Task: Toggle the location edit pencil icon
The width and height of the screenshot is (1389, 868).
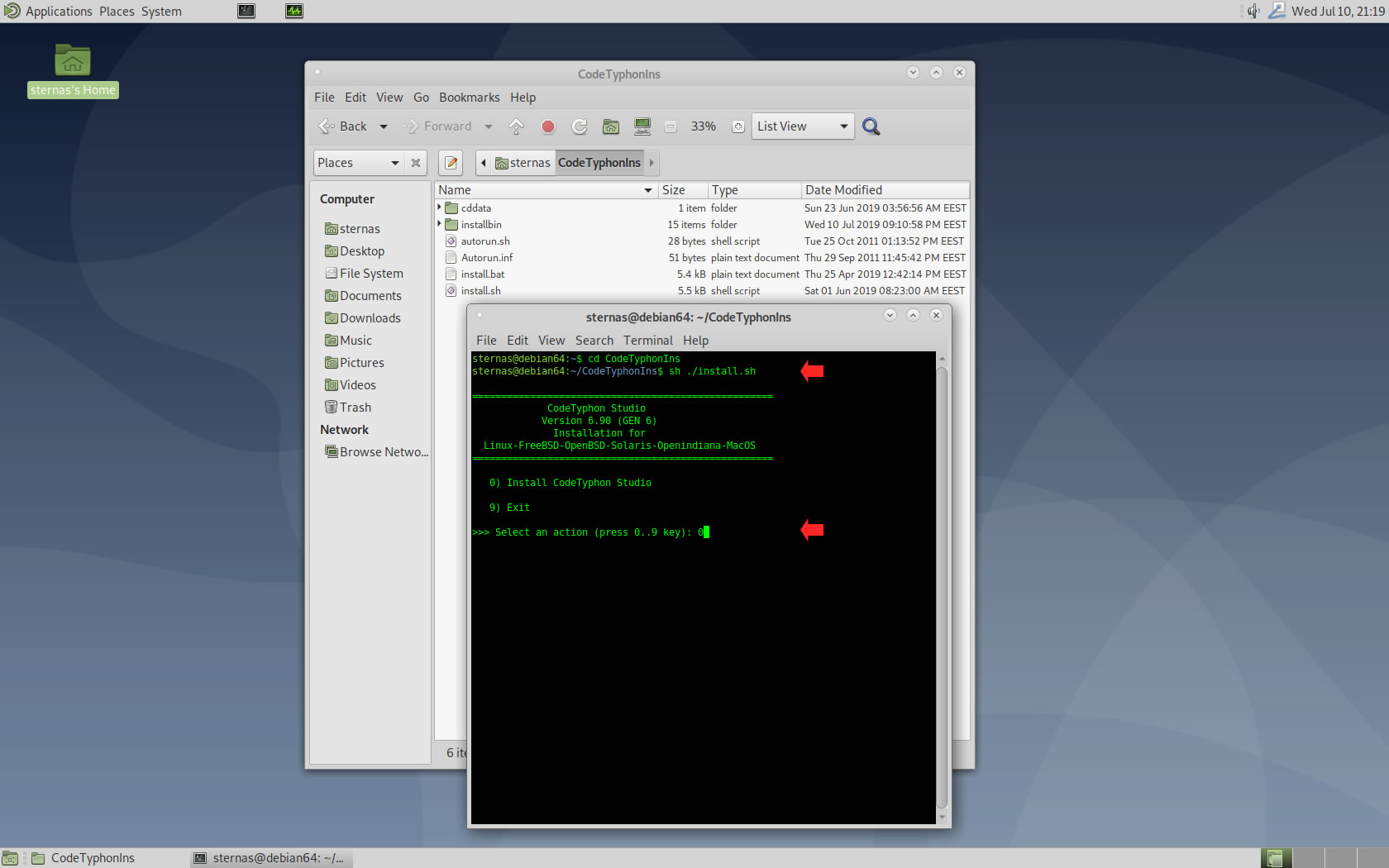Action: pos(451,163)
